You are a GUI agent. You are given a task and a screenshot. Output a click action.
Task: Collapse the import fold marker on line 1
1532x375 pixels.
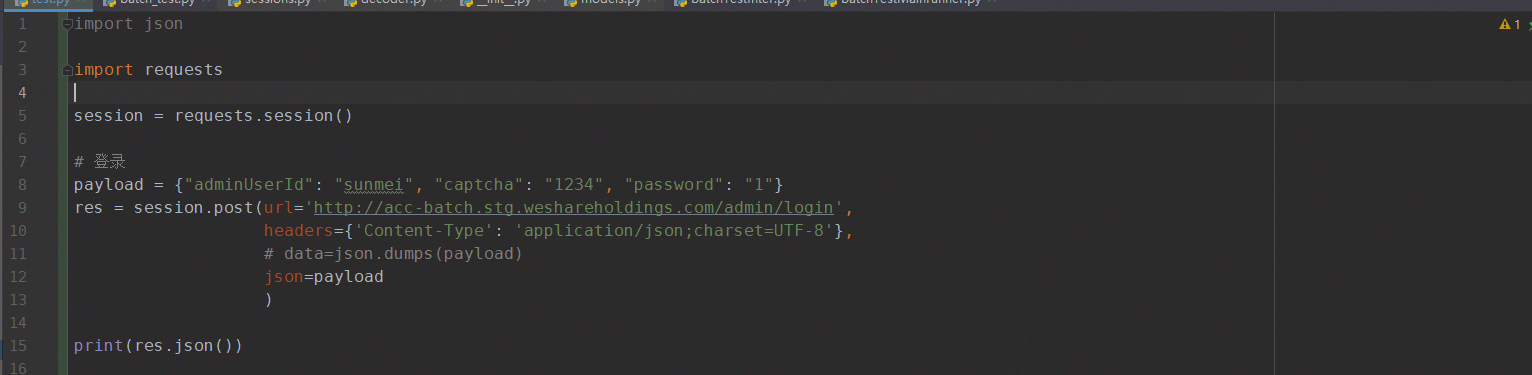(67, 24)
